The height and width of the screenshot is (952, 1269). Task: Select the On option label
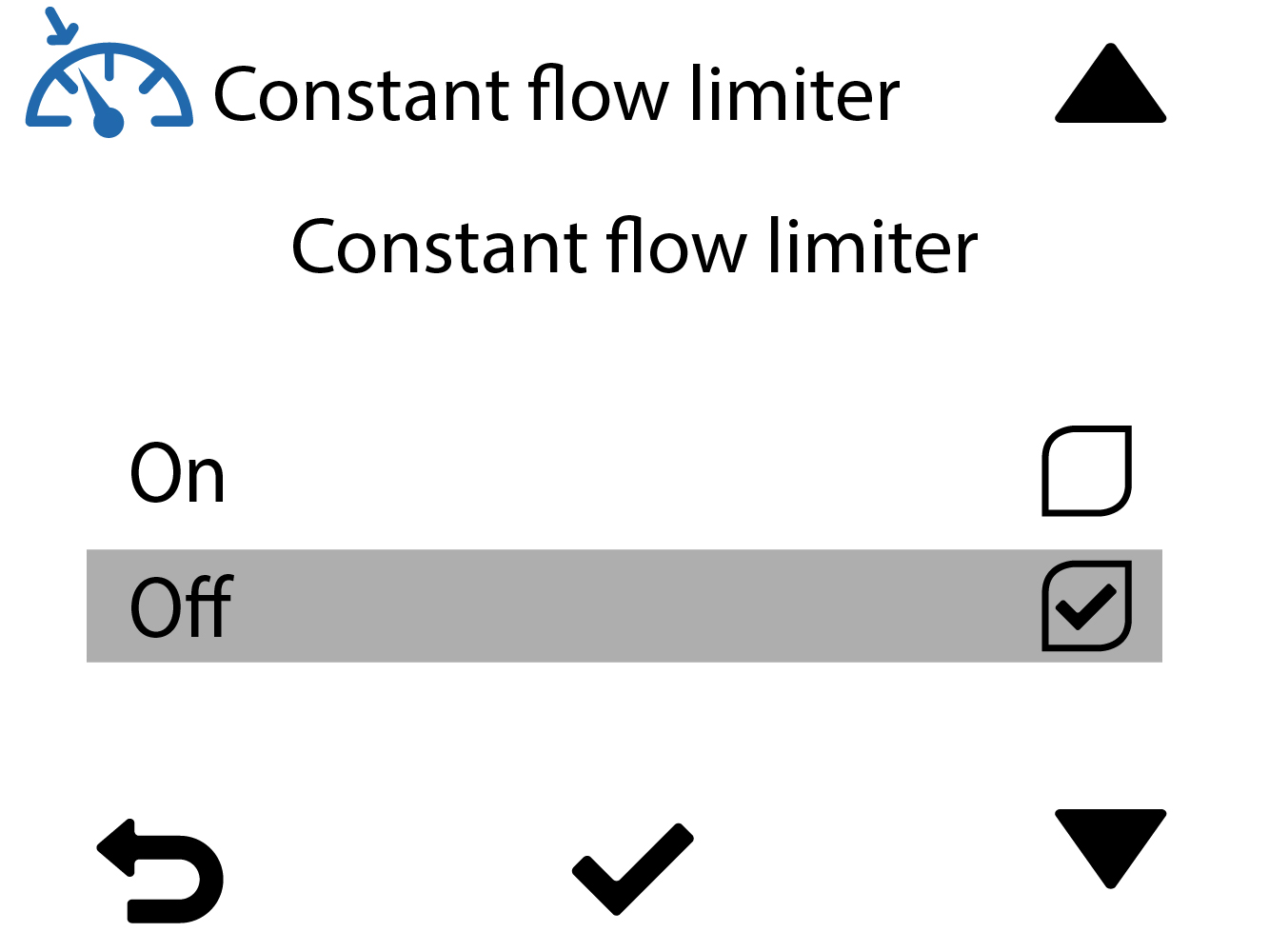pyautogui.click(x=177, y=473)
